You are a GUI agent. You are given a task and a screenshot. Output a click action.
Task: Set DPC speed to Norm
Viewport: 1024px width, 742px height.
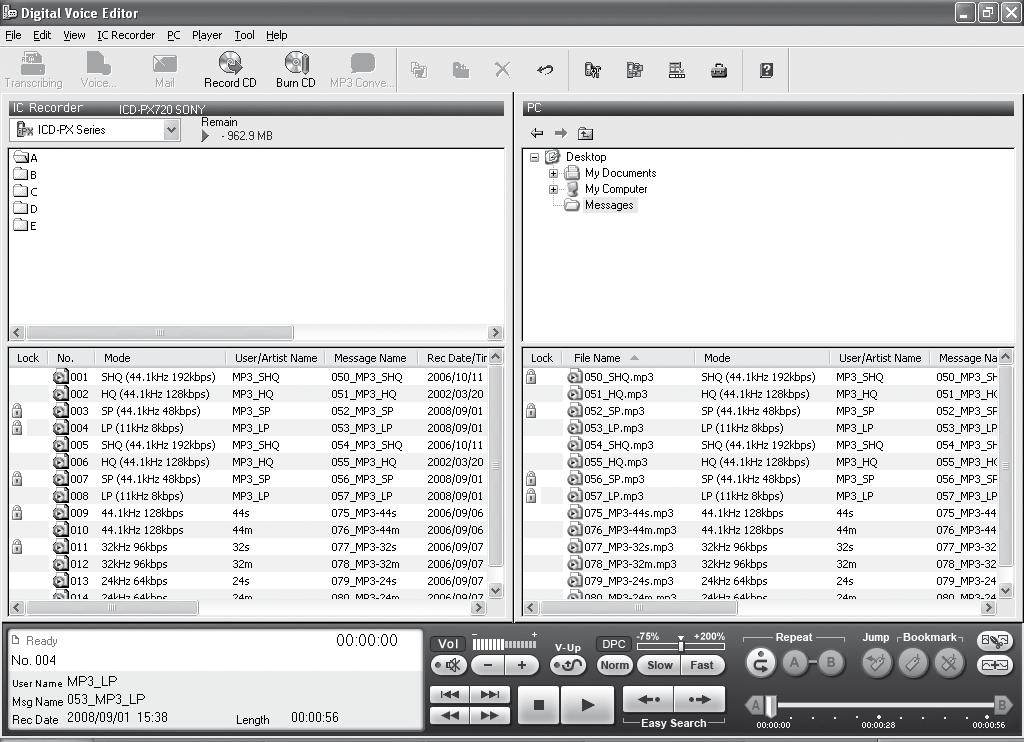615,666
